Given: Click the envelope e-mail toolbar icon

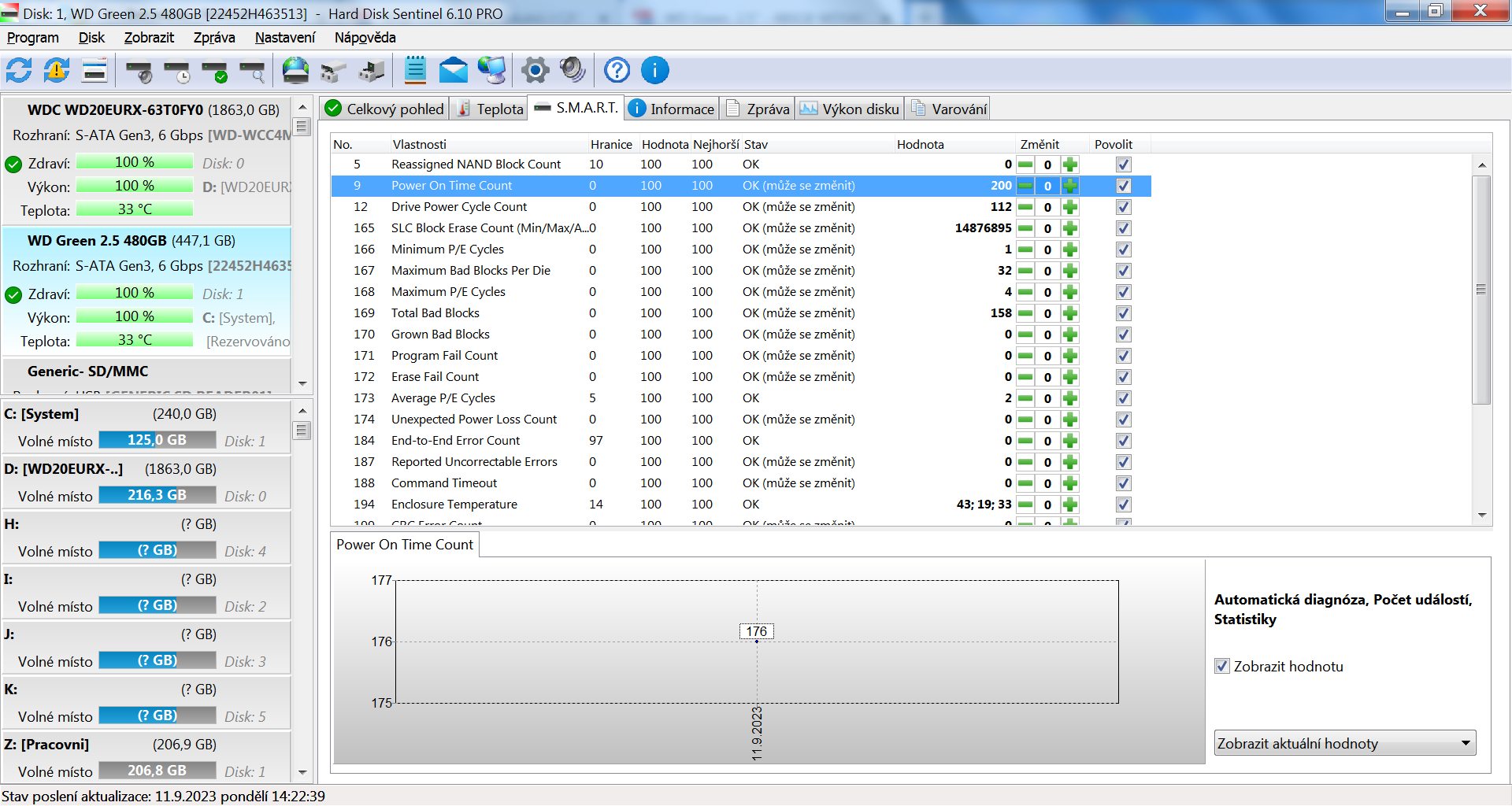Looking at the screenshot, I should [453, 71].
